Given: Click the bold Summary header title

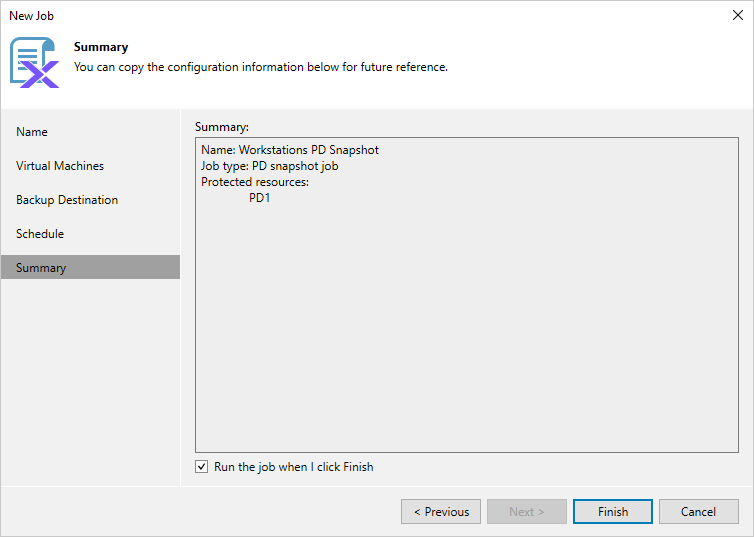Looking at the screenshot, I should (x=101, y=47).
